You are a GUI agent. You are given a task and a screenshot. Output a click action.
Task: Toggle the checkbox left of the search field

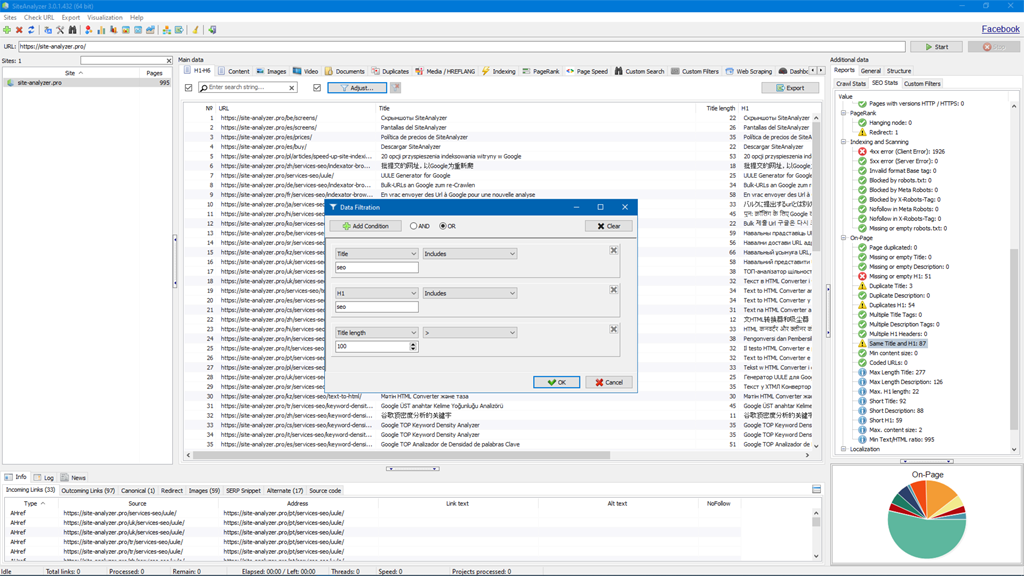click(x=189, y=88)
